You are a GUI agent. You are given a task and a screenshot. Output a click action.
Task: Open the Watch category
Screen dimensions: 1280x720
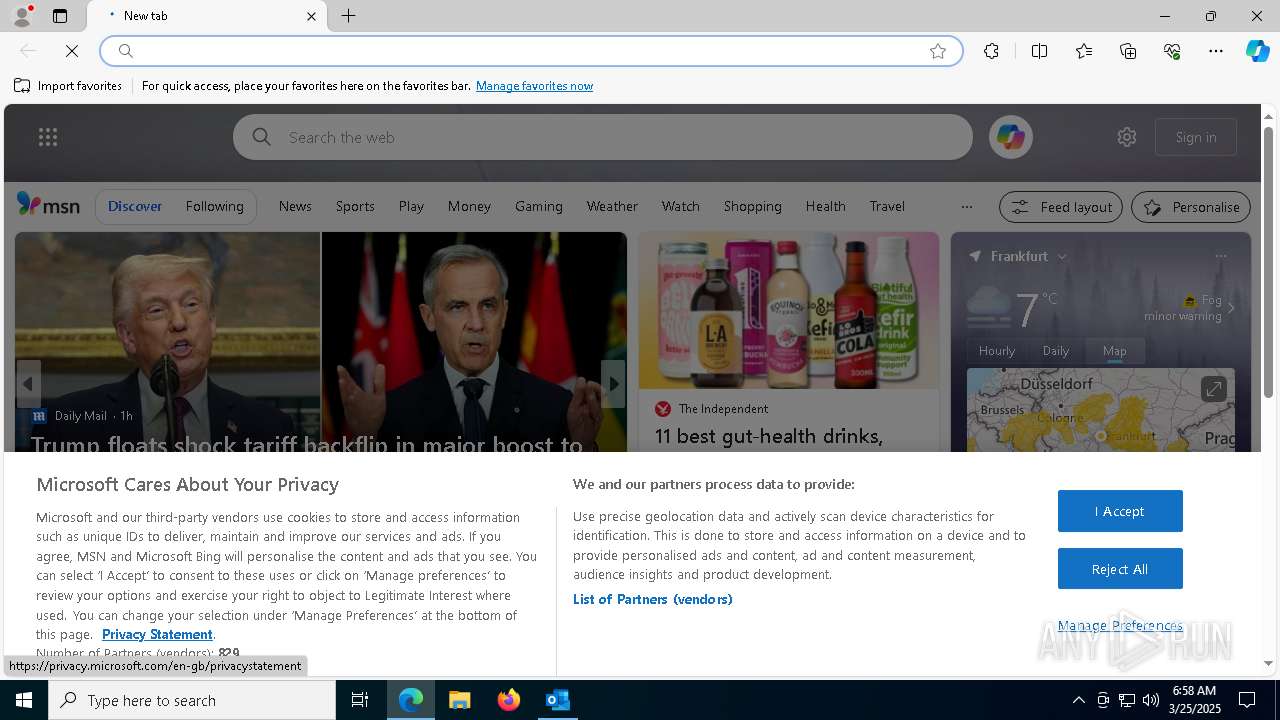[680, 206]
